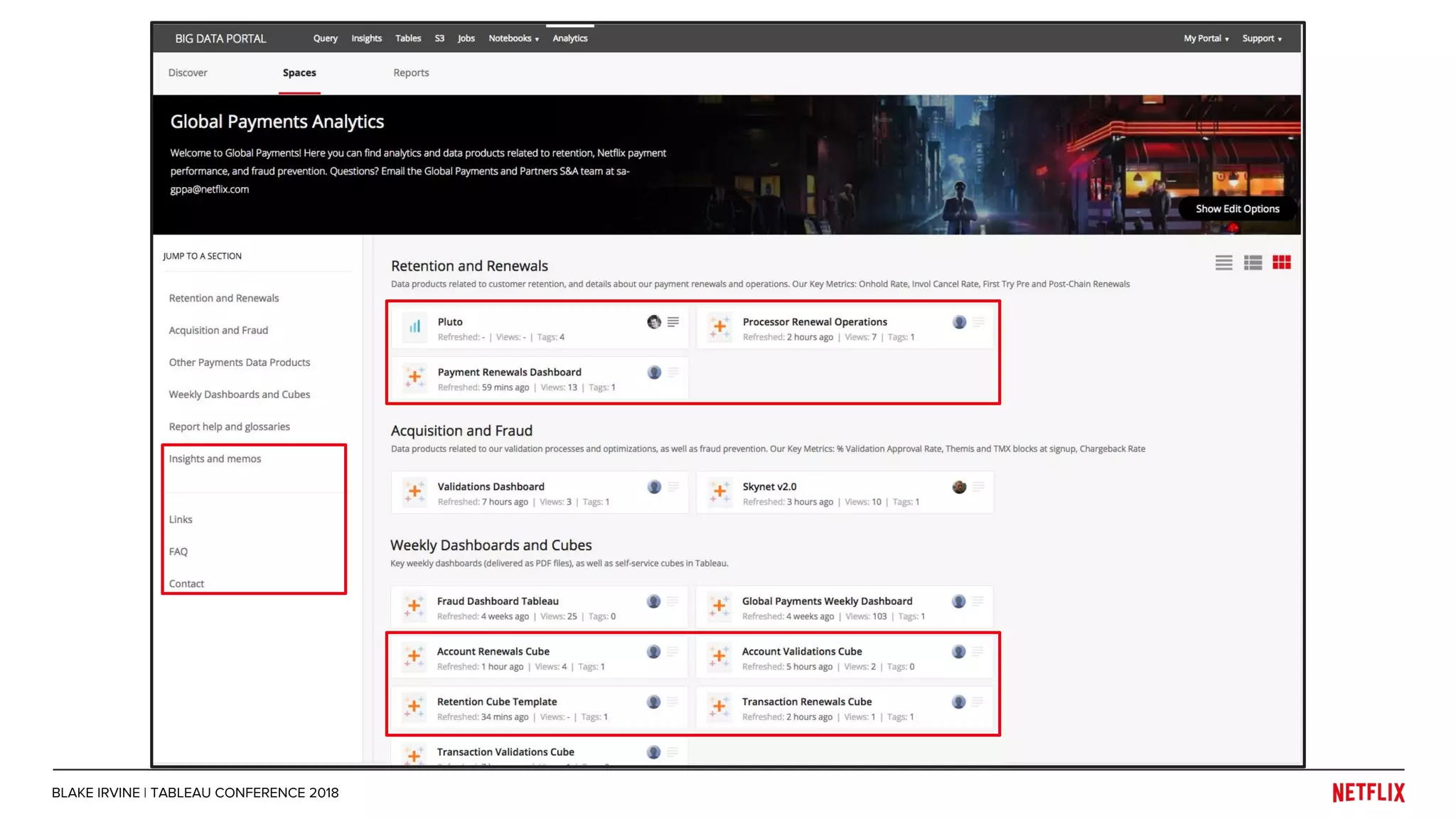1456x819 pixels.
Task: Open the Transaction Renewals Cube title
Action: 807,702
